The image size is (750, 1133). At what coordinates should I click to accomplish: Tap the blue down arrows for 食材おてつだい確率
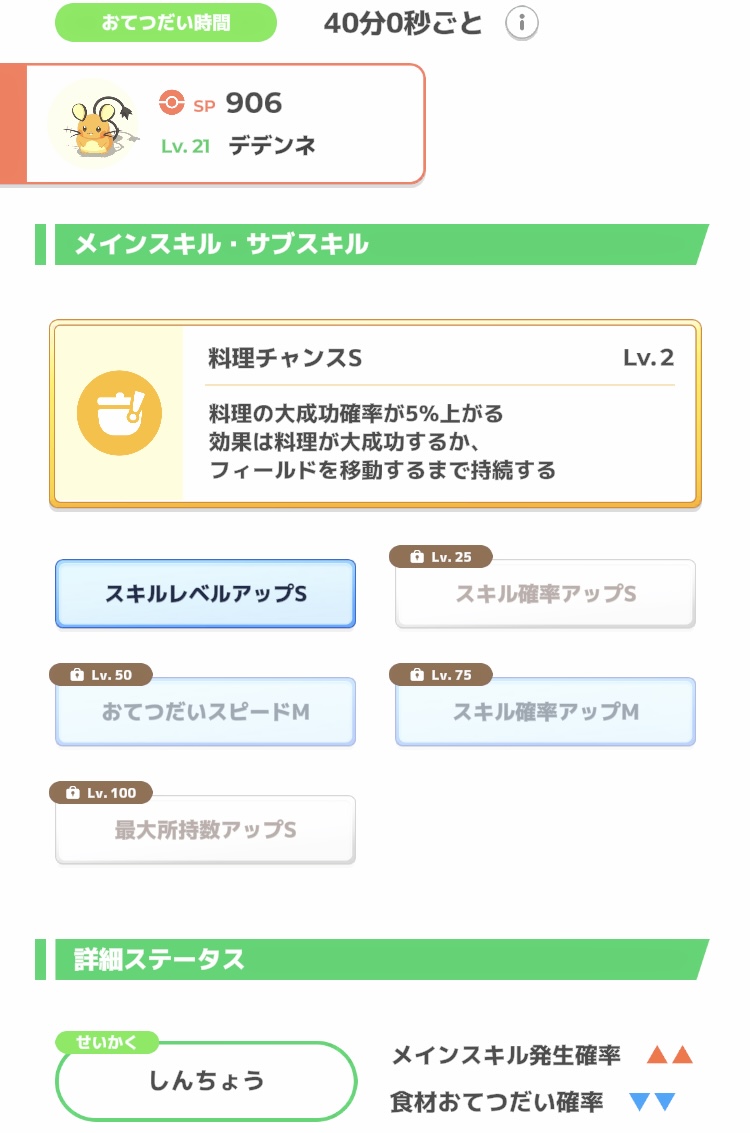tap(652, 1102)
